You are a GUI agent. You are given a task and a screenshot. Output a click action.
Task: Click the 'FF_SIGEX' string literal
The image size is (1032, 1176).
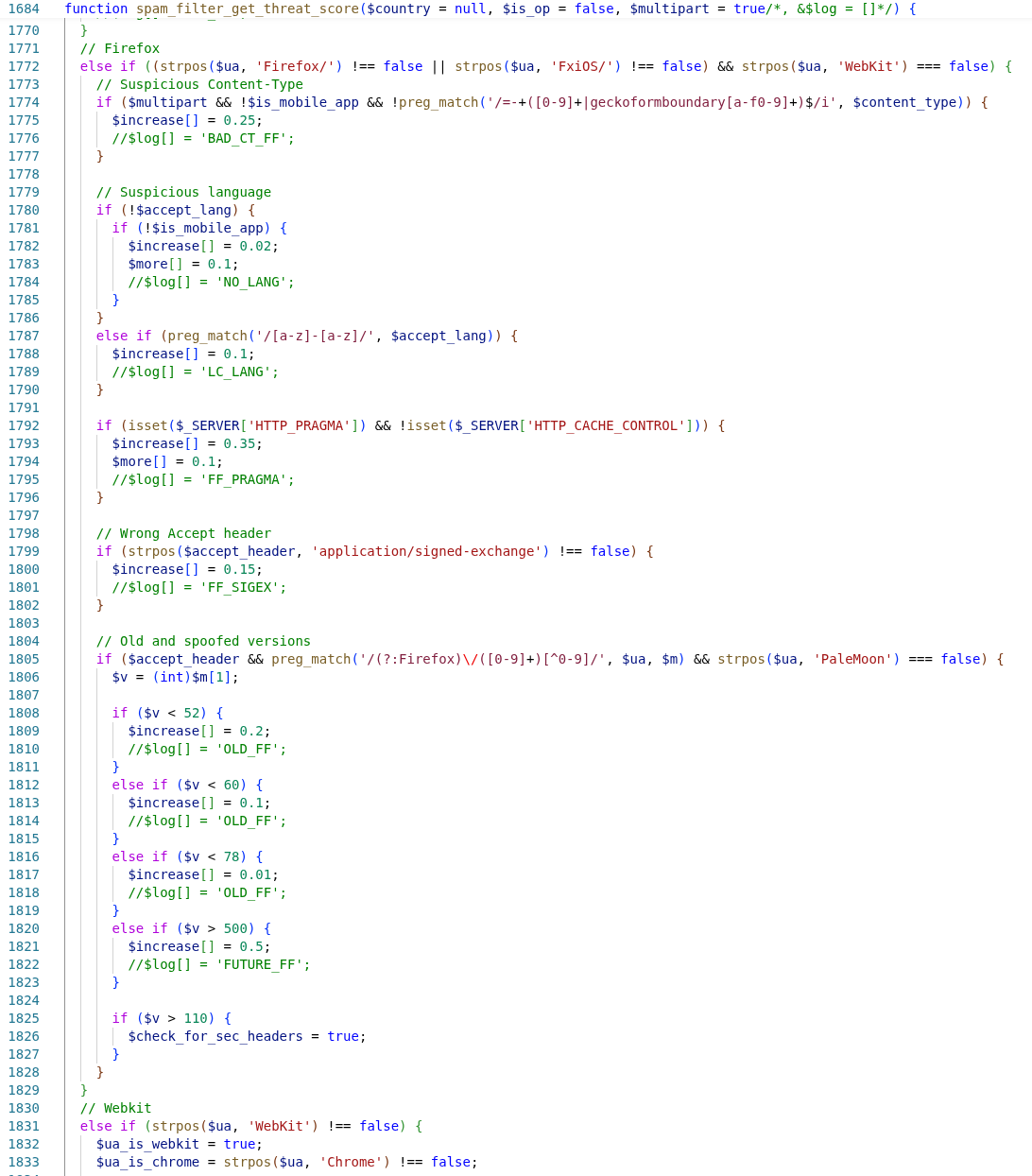tap(239, 587)
